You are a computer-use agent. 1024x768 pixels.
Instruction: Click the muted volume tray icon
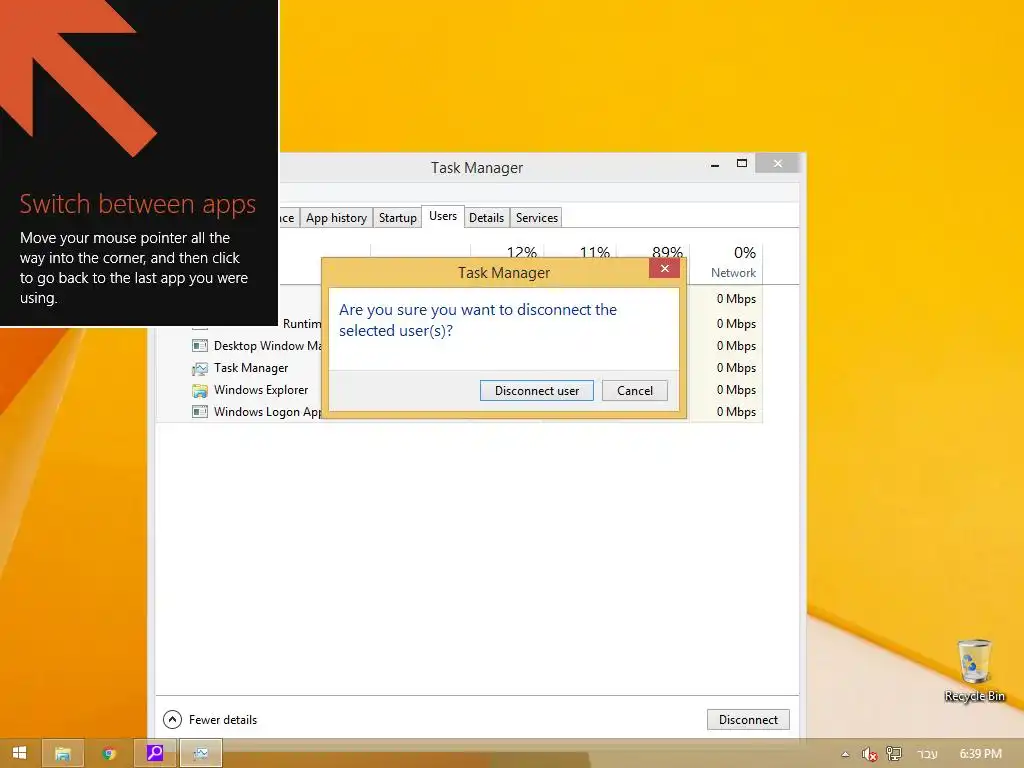pyautogui.click(x=869, y=754)
